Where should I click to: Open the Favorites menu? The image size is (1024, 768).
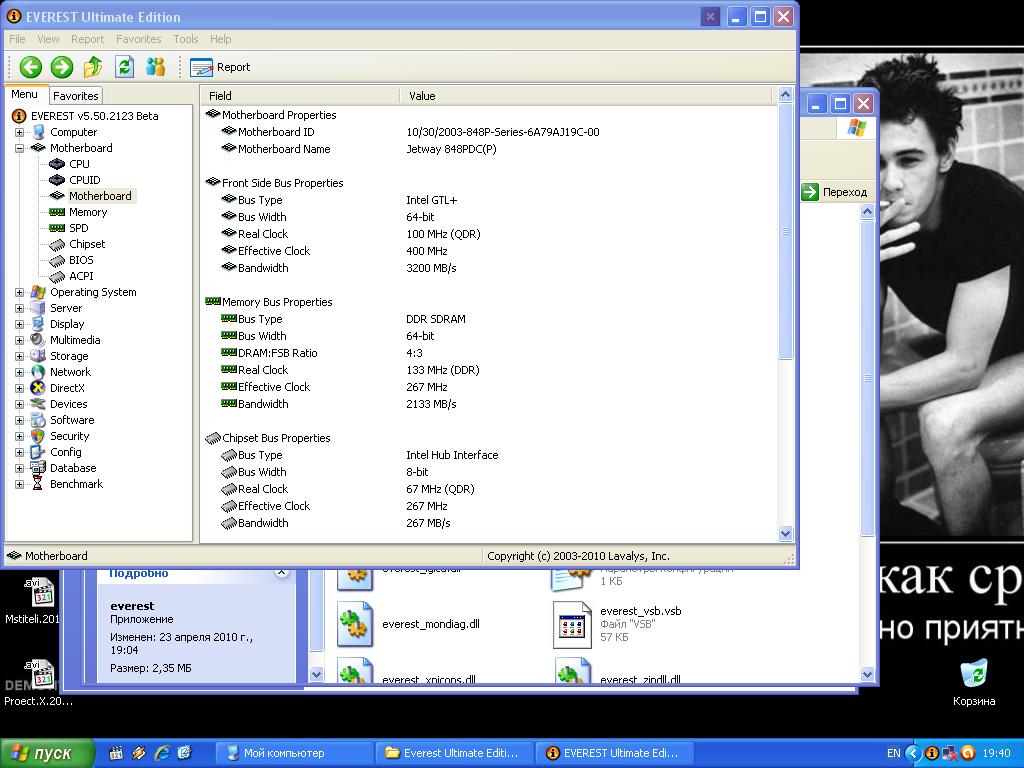pos(138,39)
